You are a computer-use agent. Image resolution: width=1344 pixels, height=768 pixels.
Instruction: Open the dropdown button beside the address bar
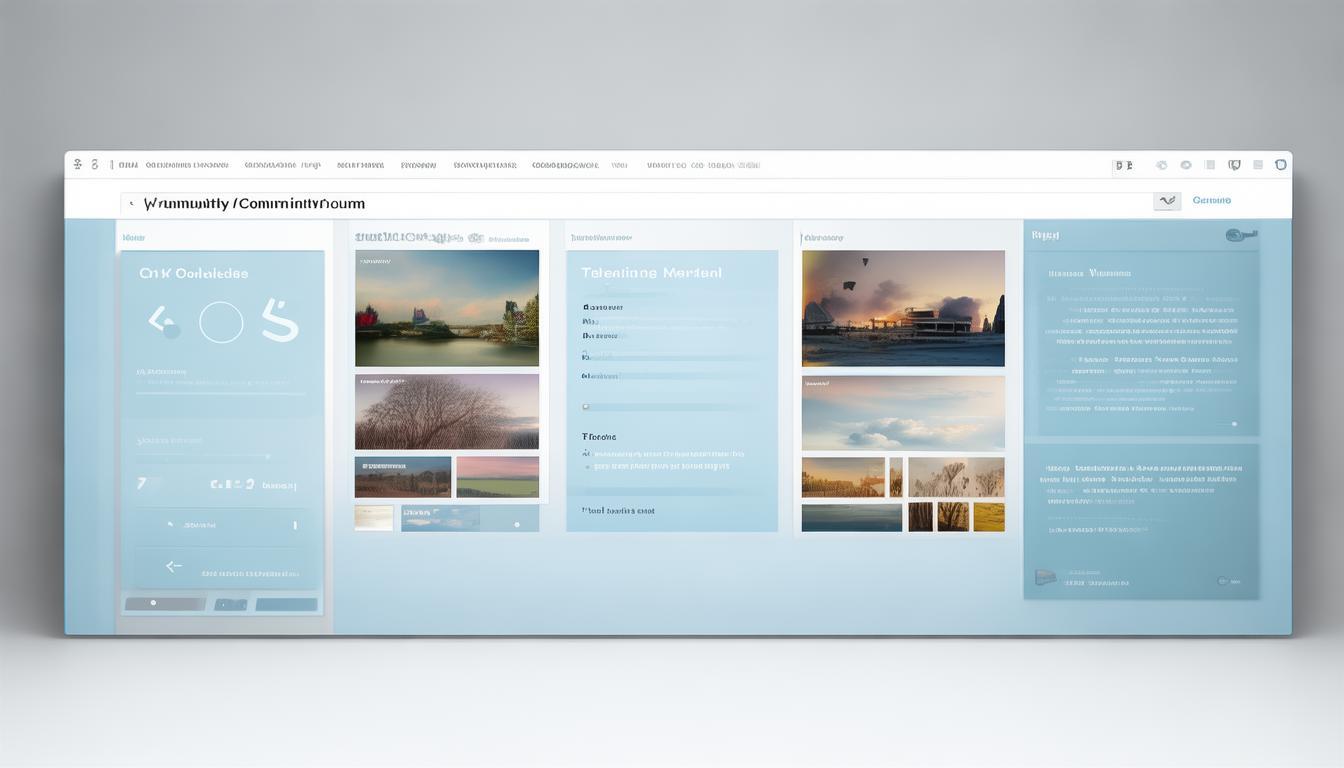[1167, 201]
